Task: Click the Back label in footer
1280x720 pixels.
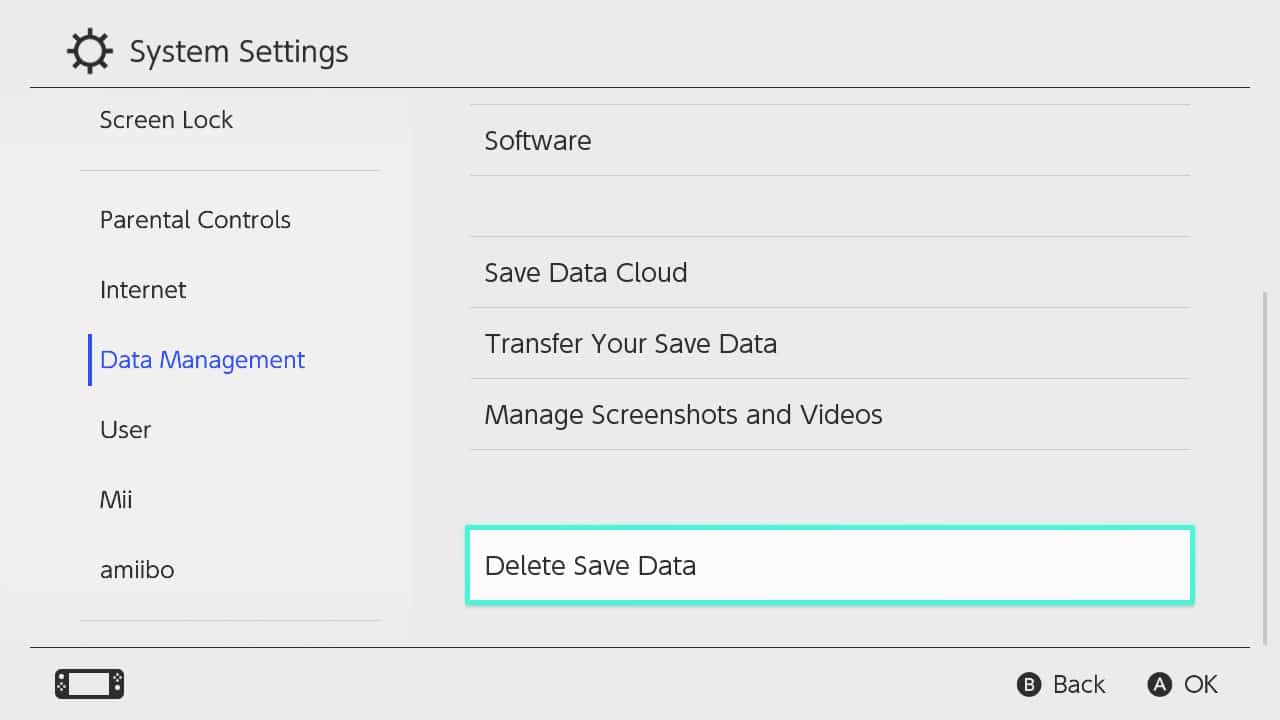Action: click(x=1079, y=684)
